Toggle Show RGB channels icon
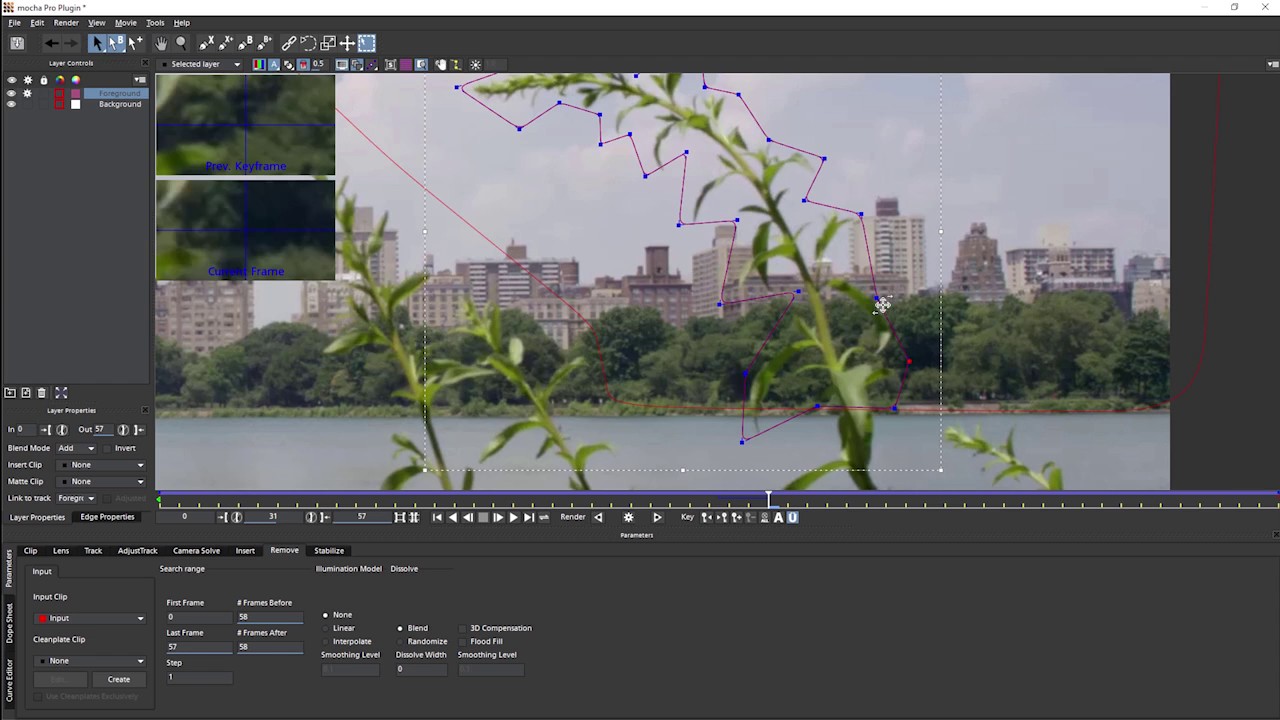1280x720 pixels. (x=259, y=65)
